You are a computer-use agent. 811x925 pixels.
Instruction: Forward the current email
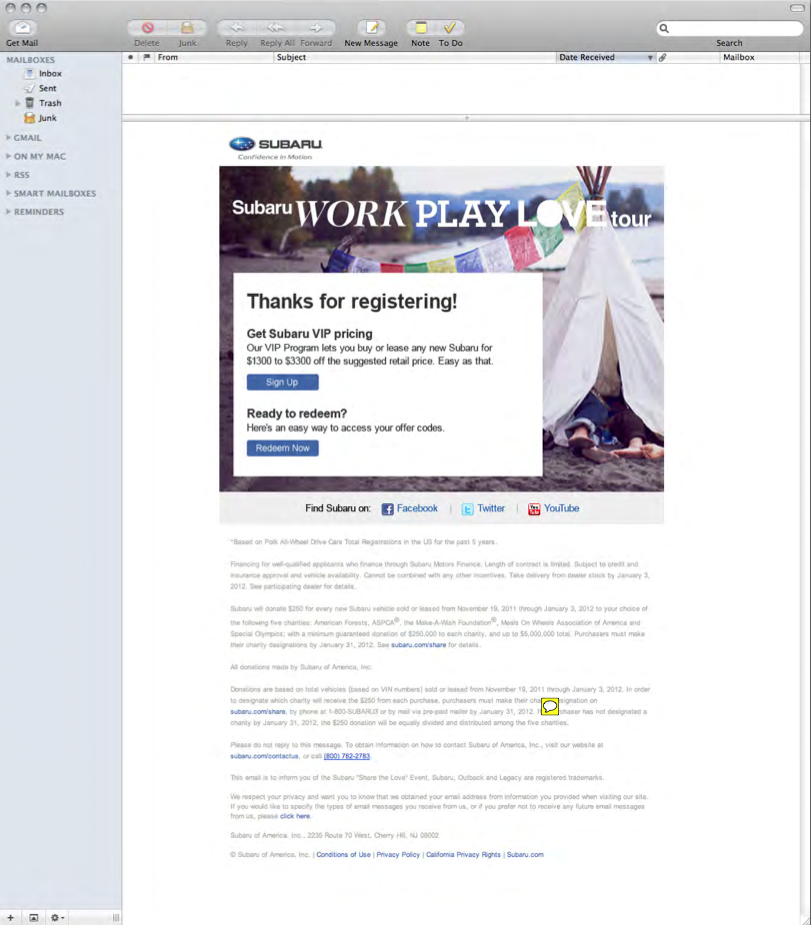(316, 28)
